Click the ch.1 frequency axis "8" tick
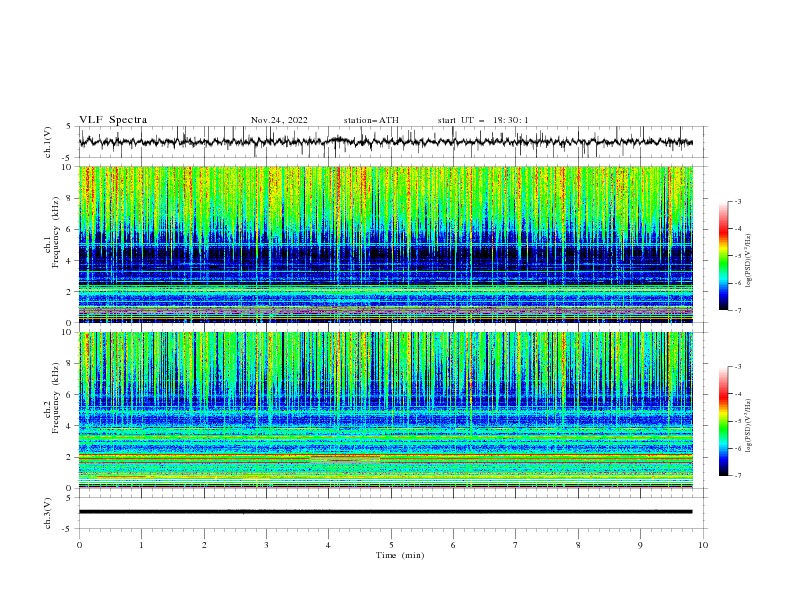This screenshot has width=792, height=612. (70, 198)
